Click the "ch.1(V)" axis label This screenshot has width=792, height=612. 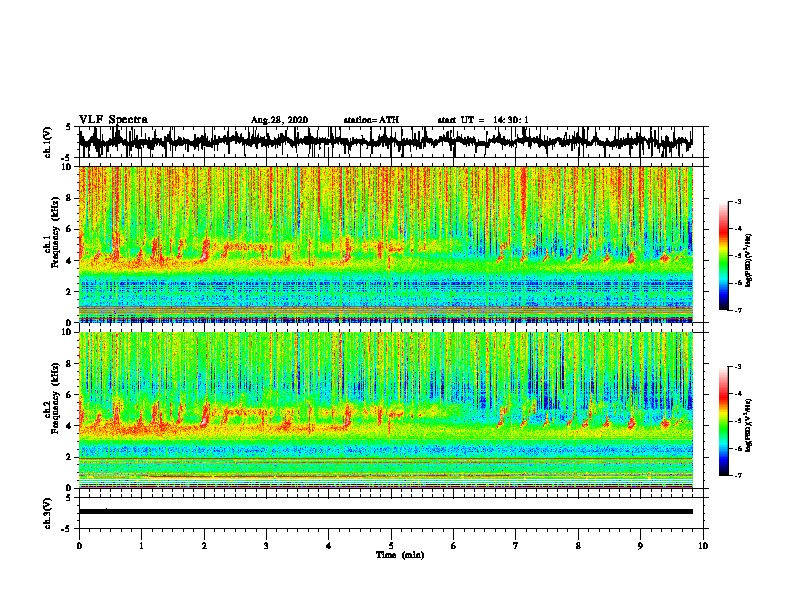coord(48,142)
